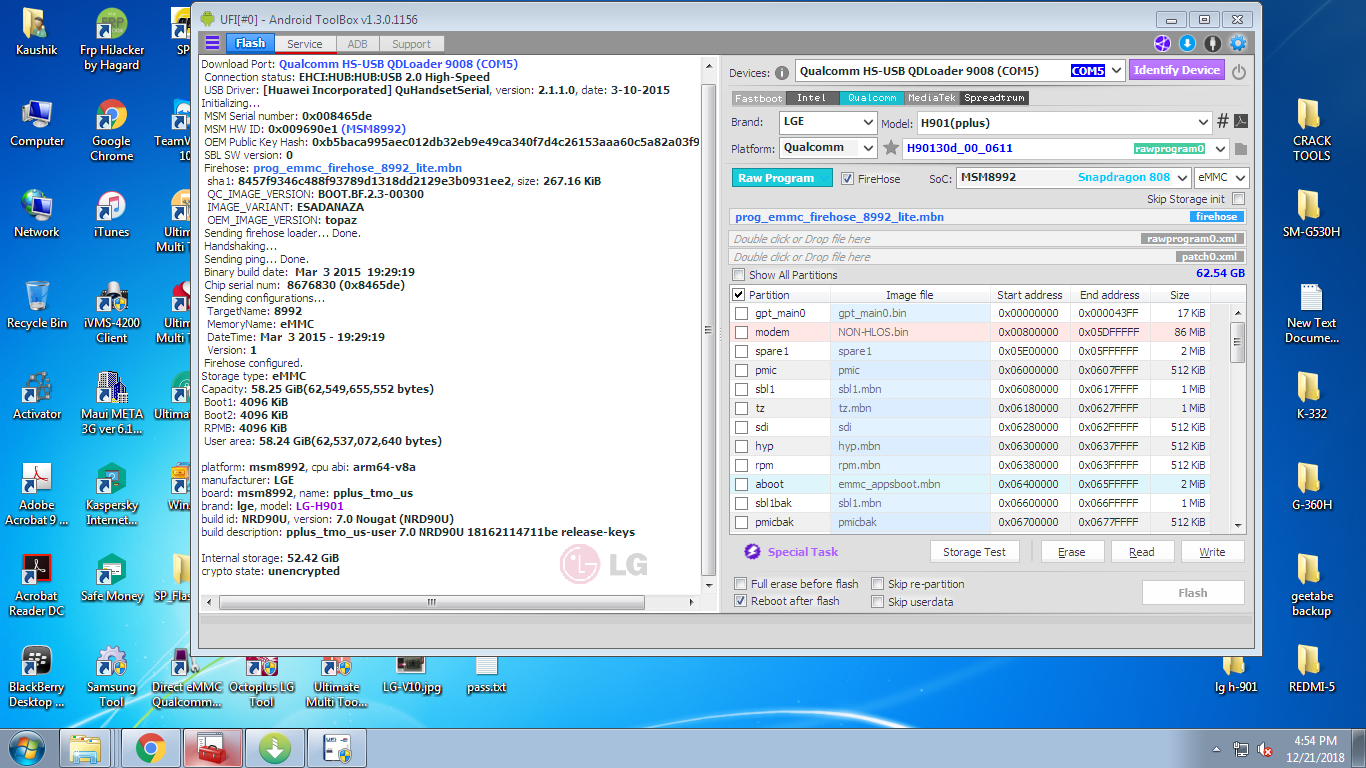Click the purple globe icon in header

[1161, 43]
